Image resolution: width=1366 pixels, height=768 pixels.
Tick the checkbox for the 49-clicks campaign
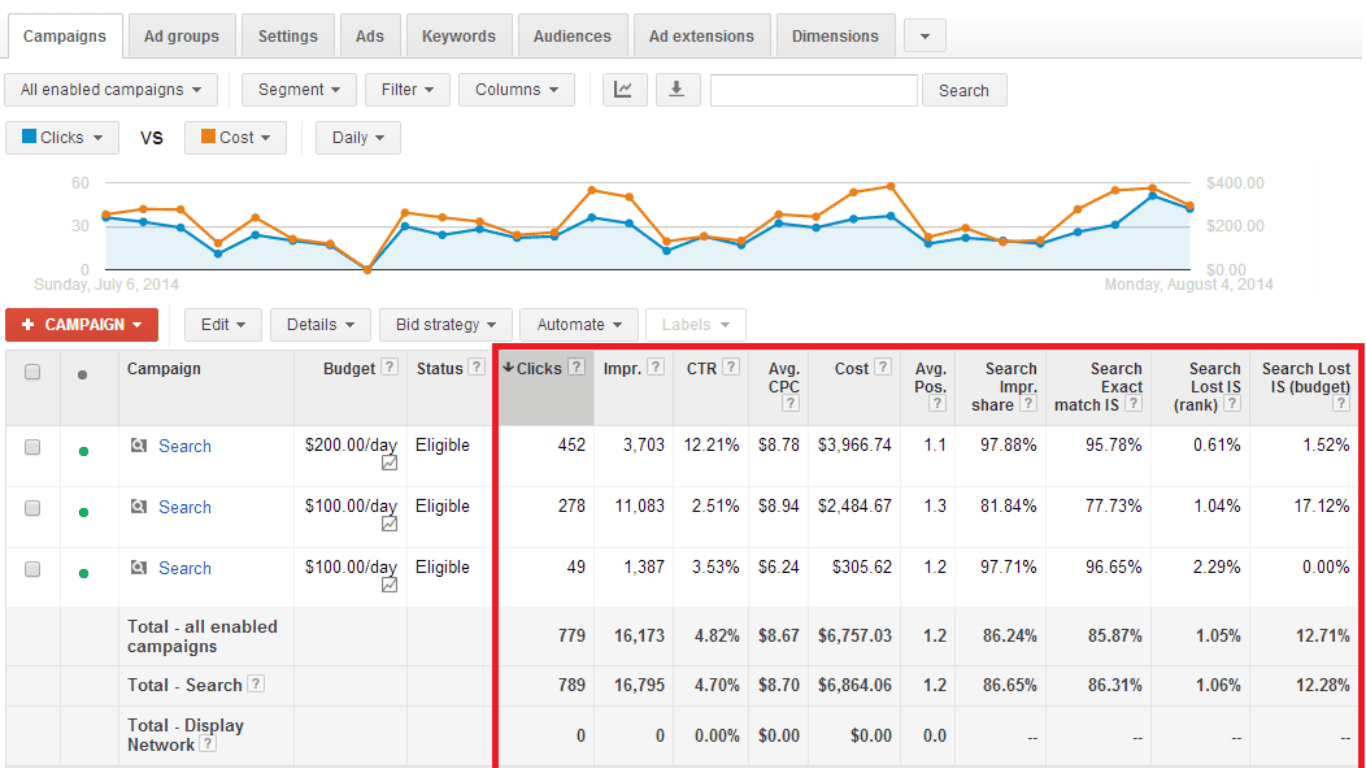[x=33, y=569]
